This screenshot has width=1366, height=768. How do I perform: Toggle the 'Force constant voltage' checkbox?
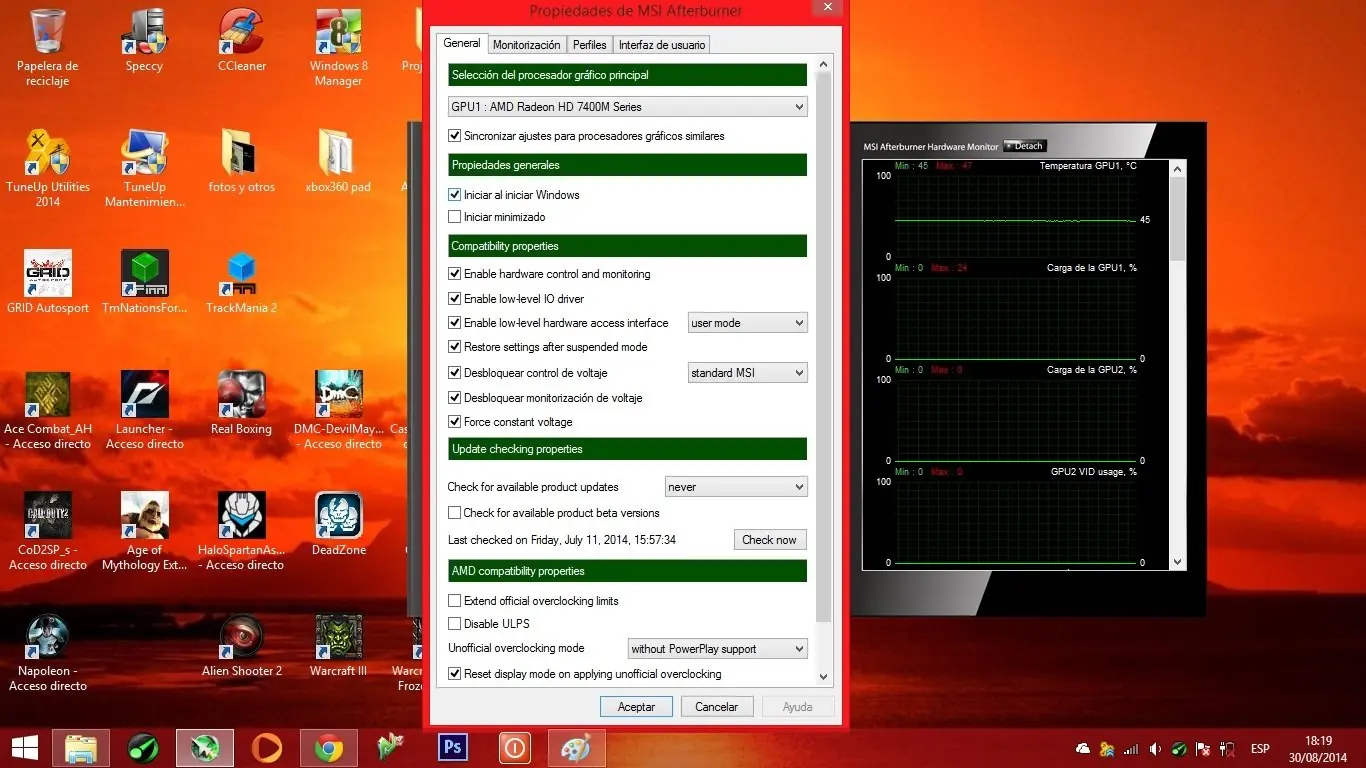[x=455, y=422]
